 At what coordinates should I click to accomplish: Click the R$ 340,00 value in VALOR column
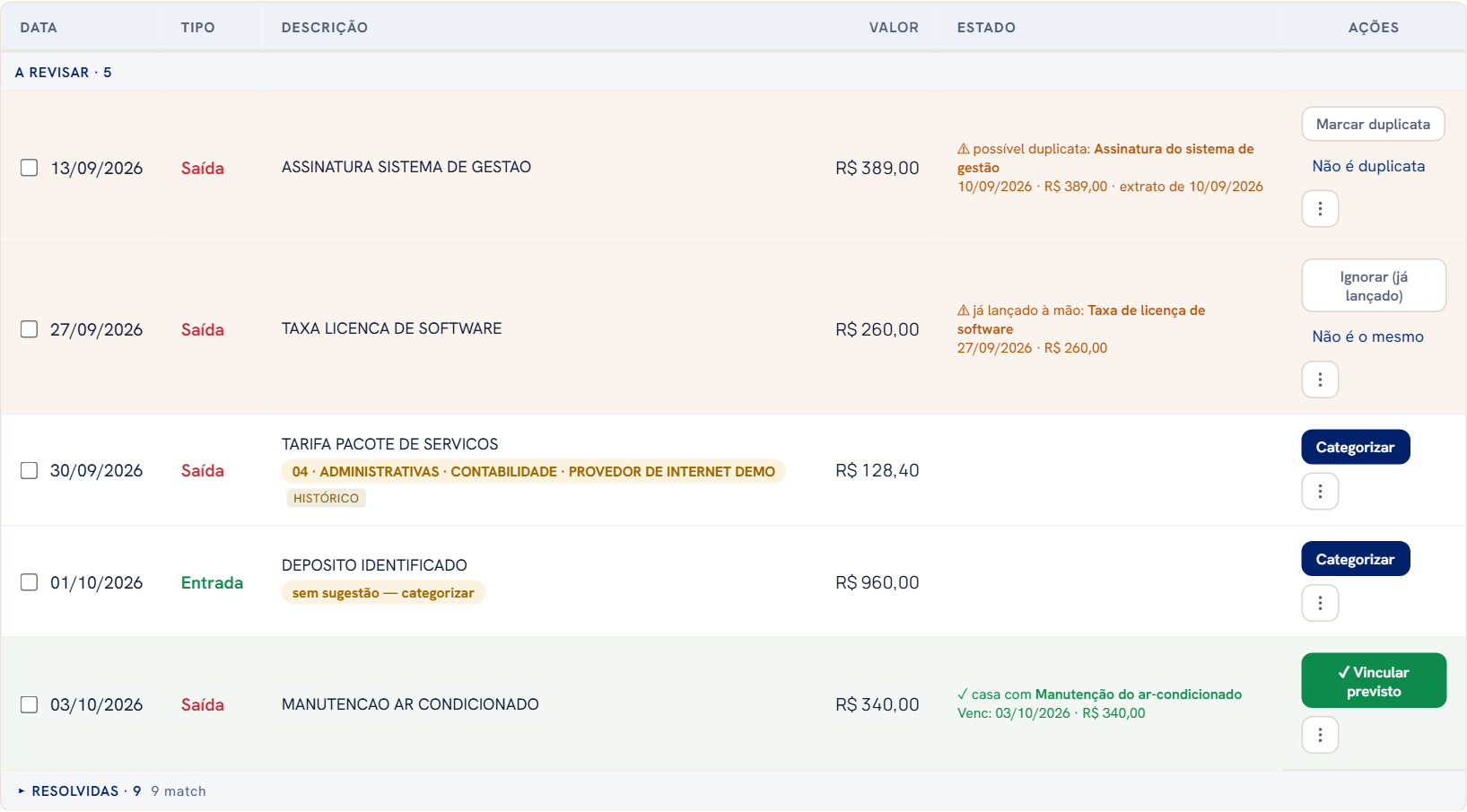coord(878,704)
